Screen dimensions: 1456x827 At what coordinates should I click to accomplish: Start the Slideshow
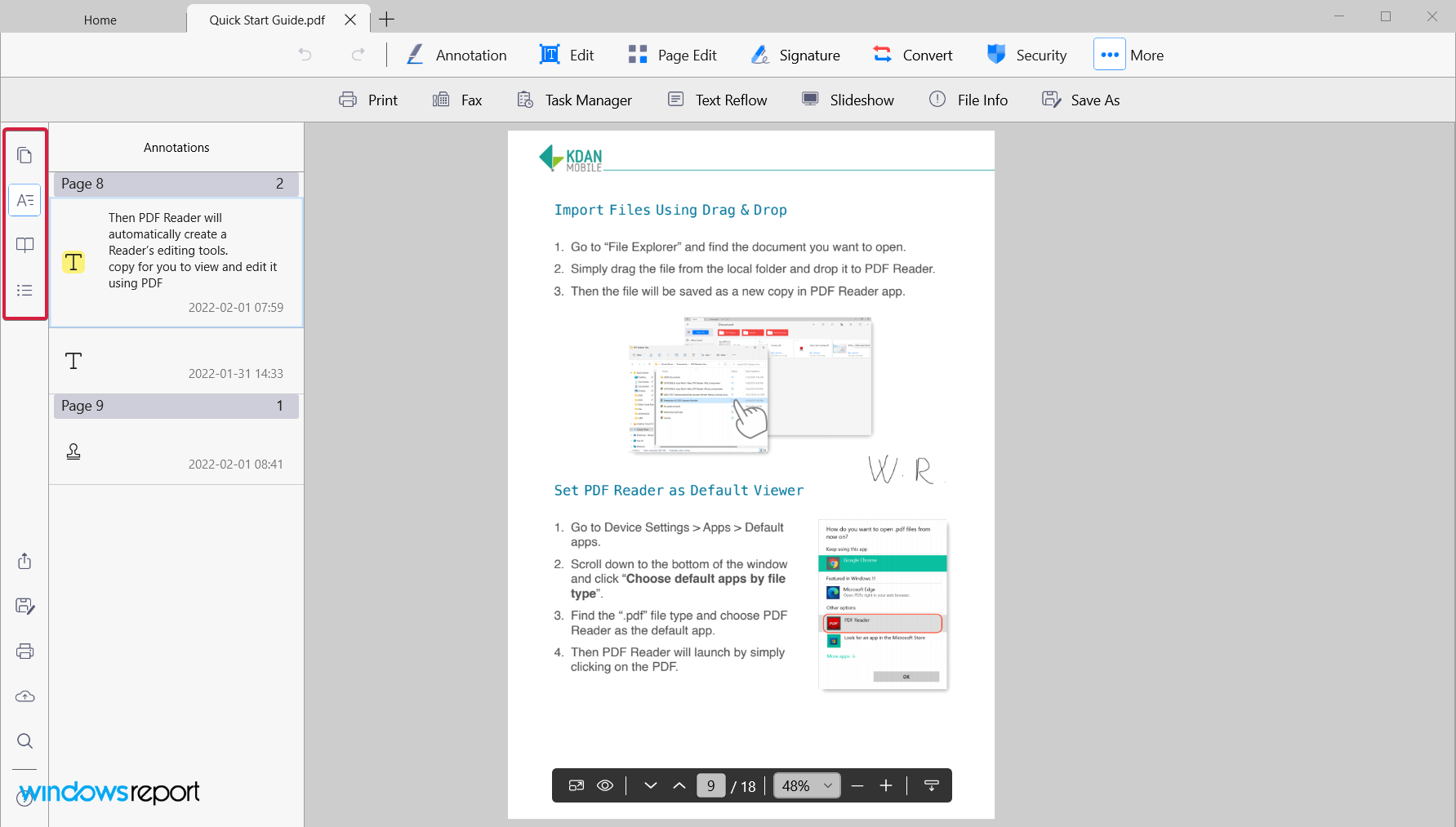click(x=848, y=100)
